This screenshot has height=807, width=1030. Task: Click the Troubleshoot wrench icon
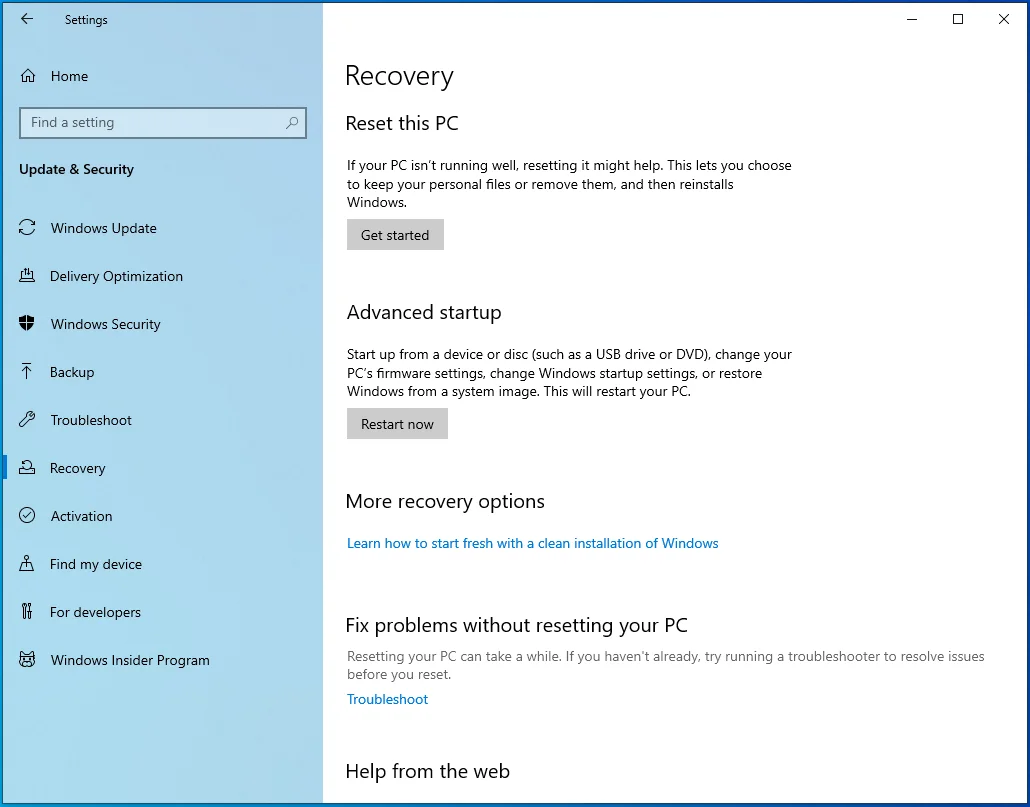tap(27, 420)
